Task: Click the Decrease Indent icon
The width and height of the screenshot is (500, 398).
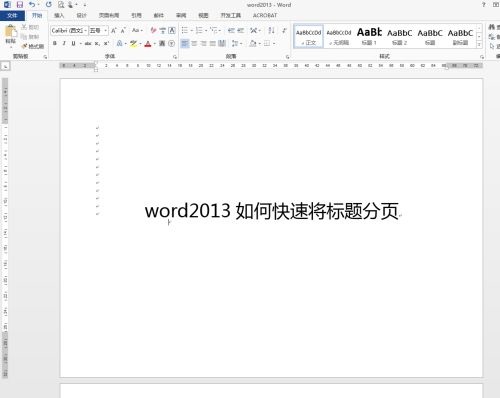Action: (231, 31)
